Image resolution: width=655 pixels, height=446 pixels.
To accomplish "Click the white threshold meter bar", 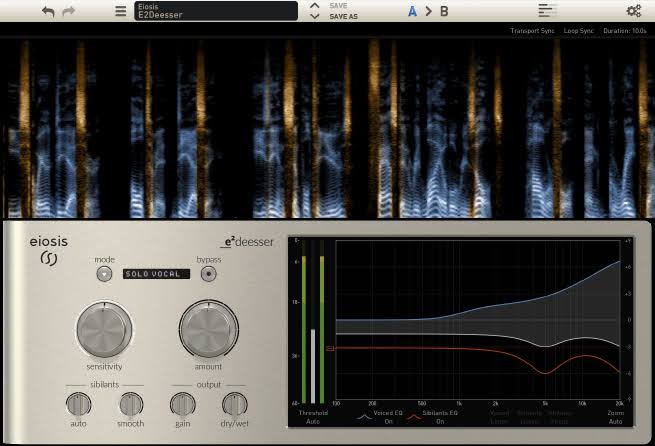I will click(313, 366).
